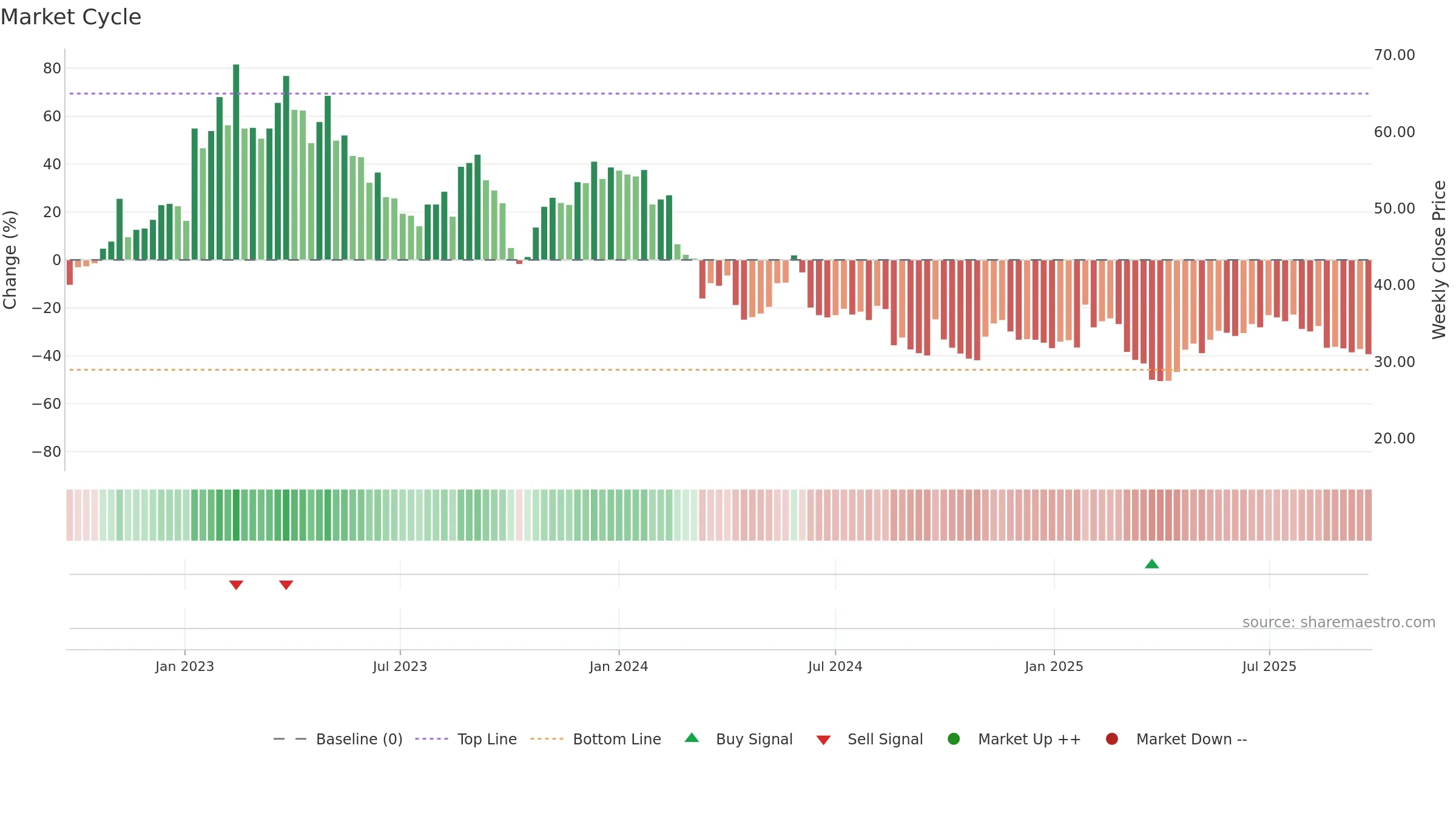Screen dimensions: 1456x819
Task: Click the Jul 2023 x-axis label
Action: (x=400, y=666)
